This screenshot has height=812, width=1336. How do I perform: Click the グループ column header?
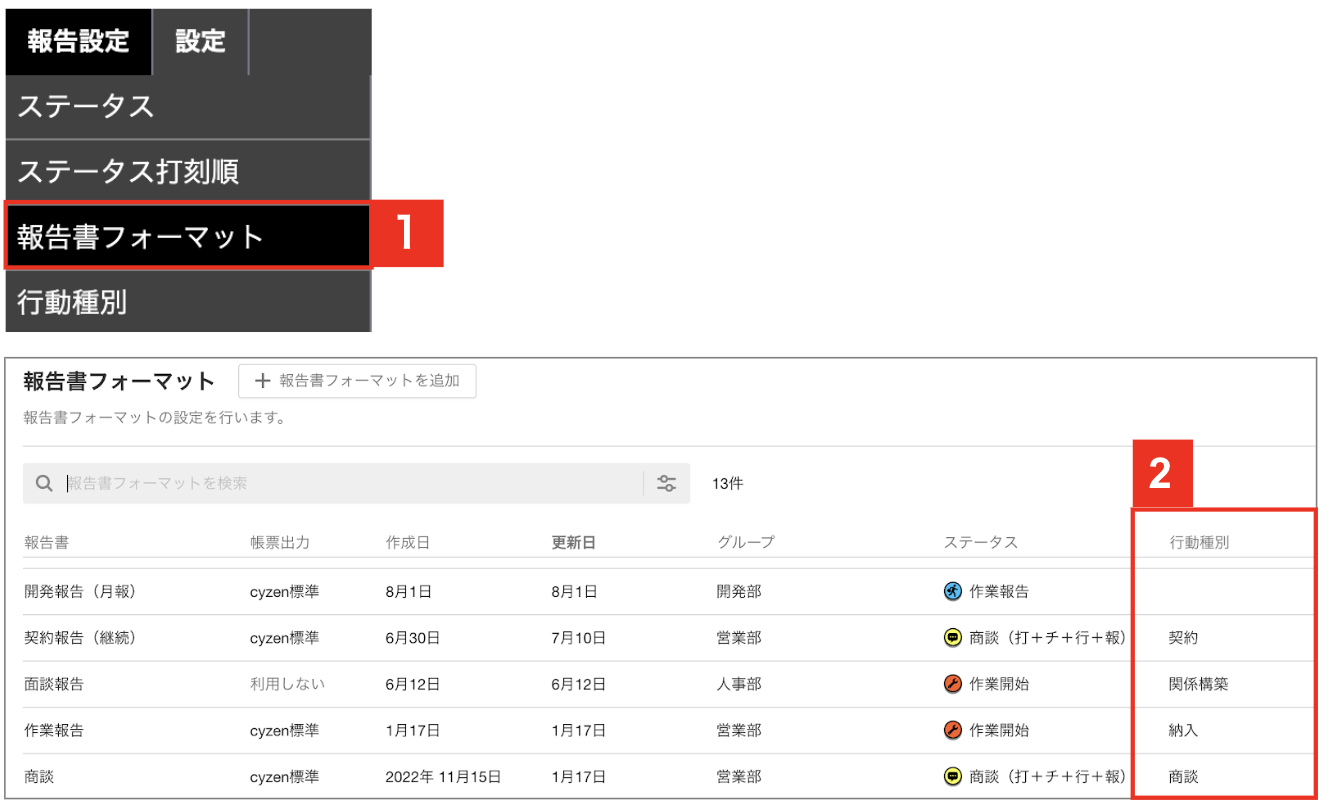point(746,542)
